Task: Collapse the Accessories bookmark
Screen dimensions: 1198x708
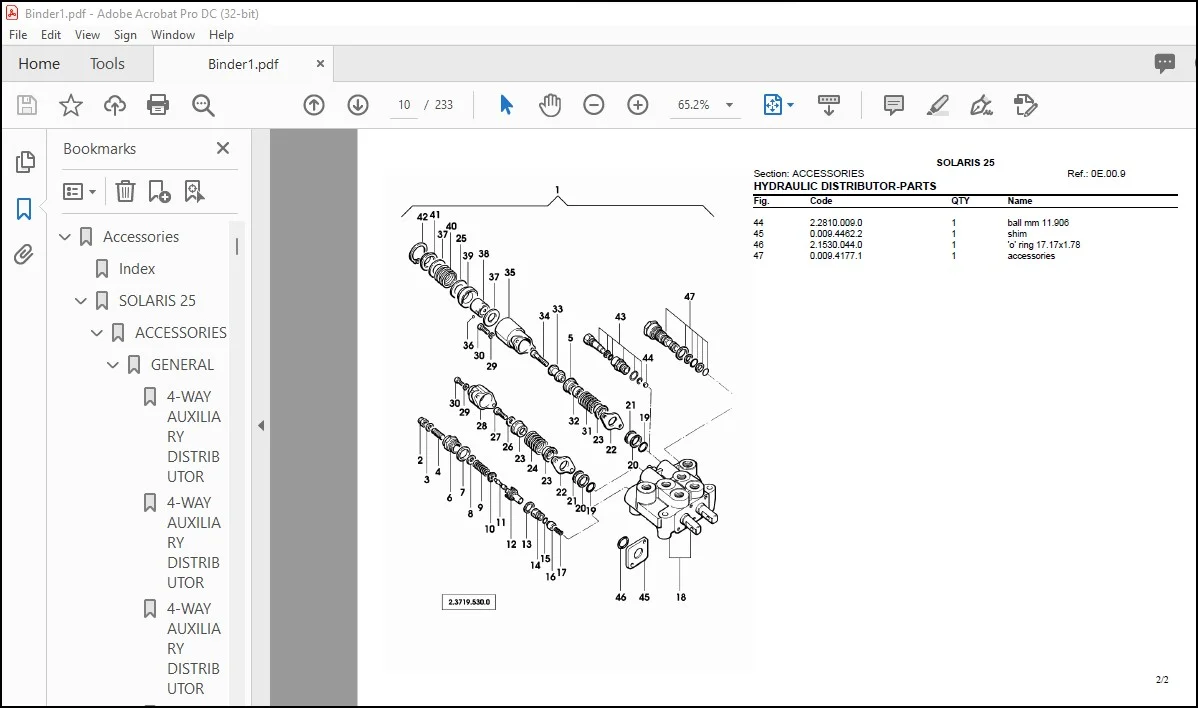Action: tap(65, 237)
